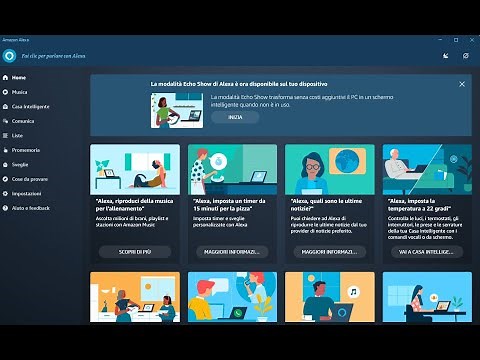Click 'Alexa, riproduci della musica per l'allenamento' title
The width and height of the screenshot is (480, 360).
point(134,205)
